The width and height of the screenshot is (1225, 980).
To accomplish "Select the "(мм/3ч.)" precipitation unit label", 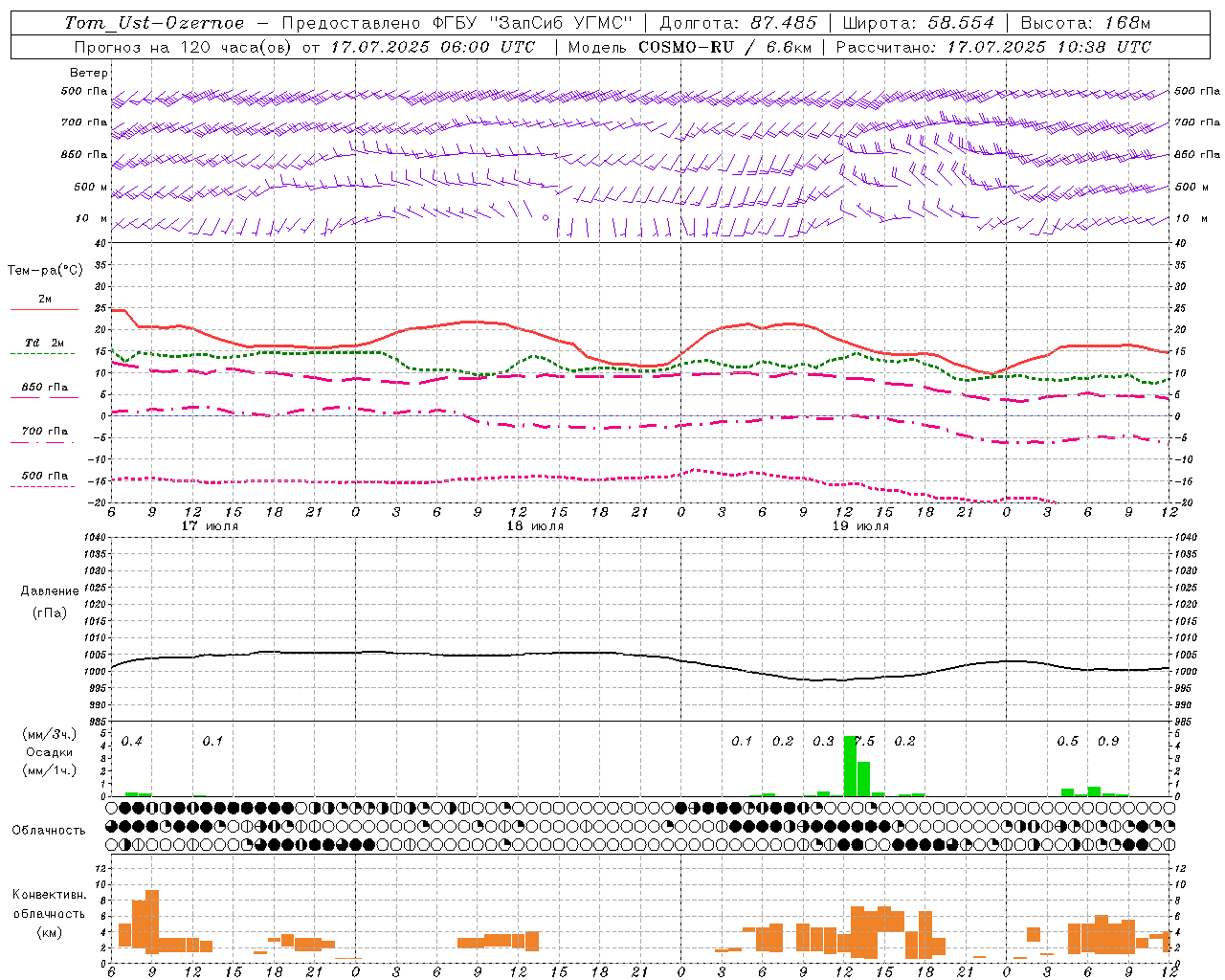I will coord(50,735).
